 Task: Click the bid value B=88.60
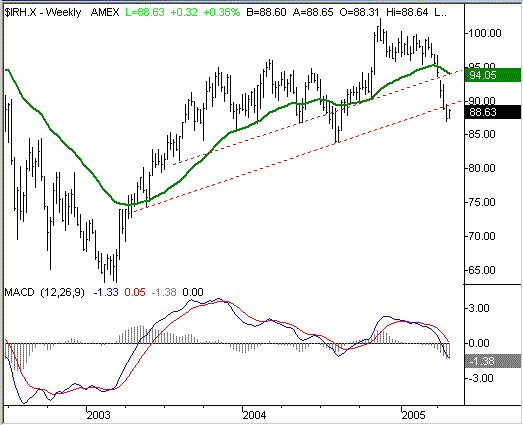tap(266, 13)
